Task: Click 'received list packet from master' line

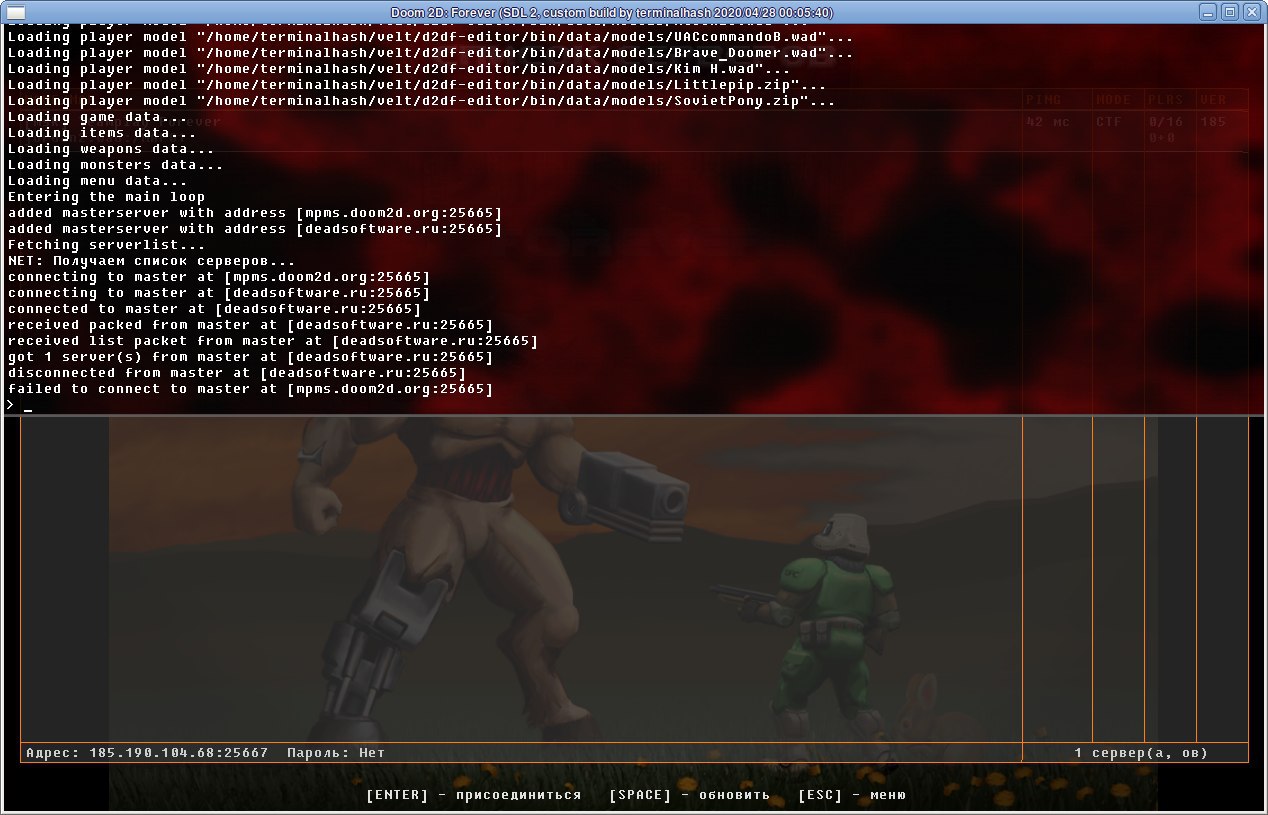Action: point(273,341)
